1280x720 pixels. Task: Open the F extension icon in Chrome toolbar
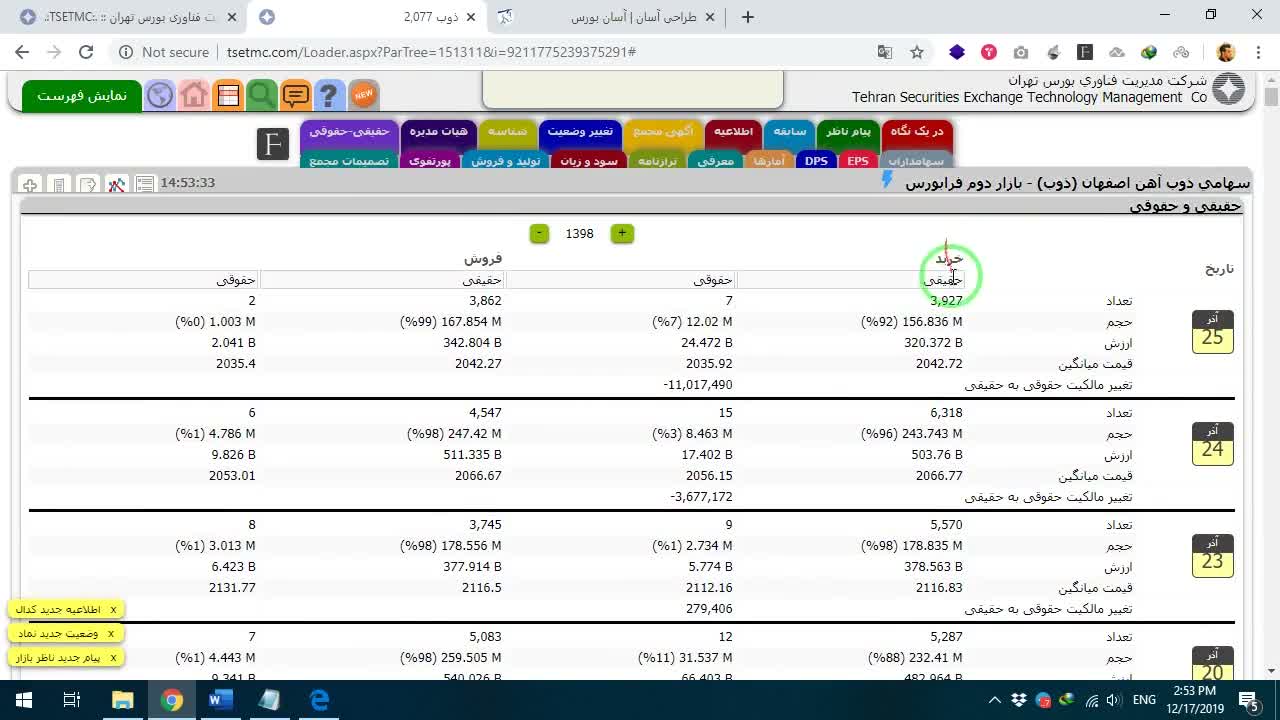[x=1085, y=52]
